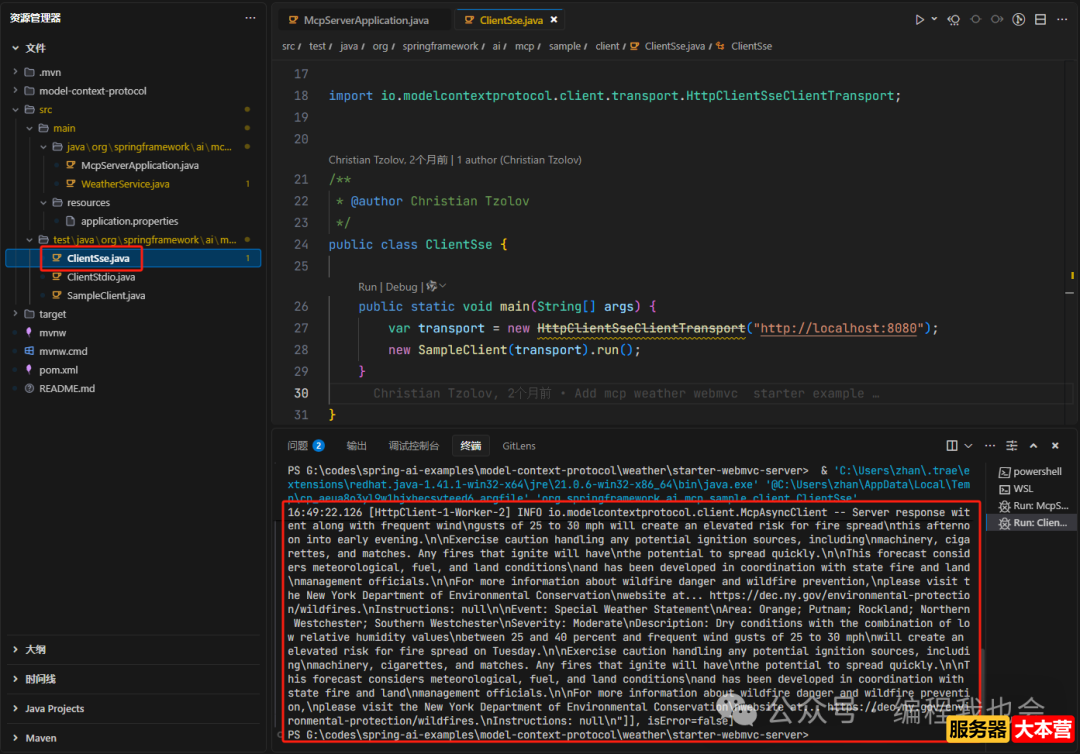Click the Christian Tzolov author code lens
1080x754 pixels.
(455, 160)
